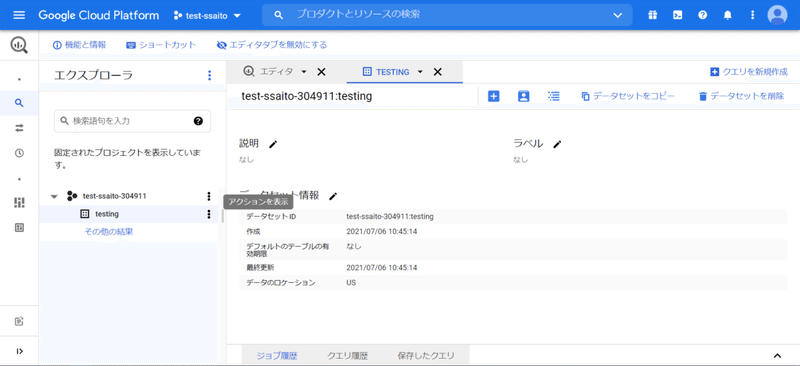This screenshot has height=366, width=800.
Task: Open the dataset list-style toolbar icon
Action: tap(554, 96)
